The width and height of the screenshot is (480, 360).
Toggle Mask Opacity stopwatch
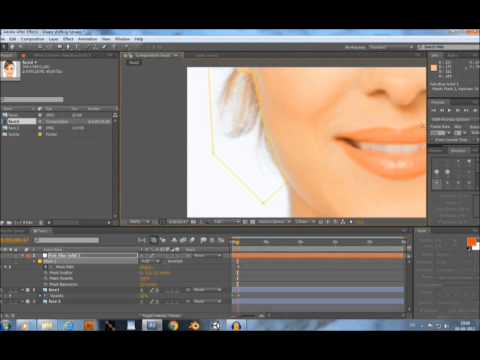click(46, 278)
